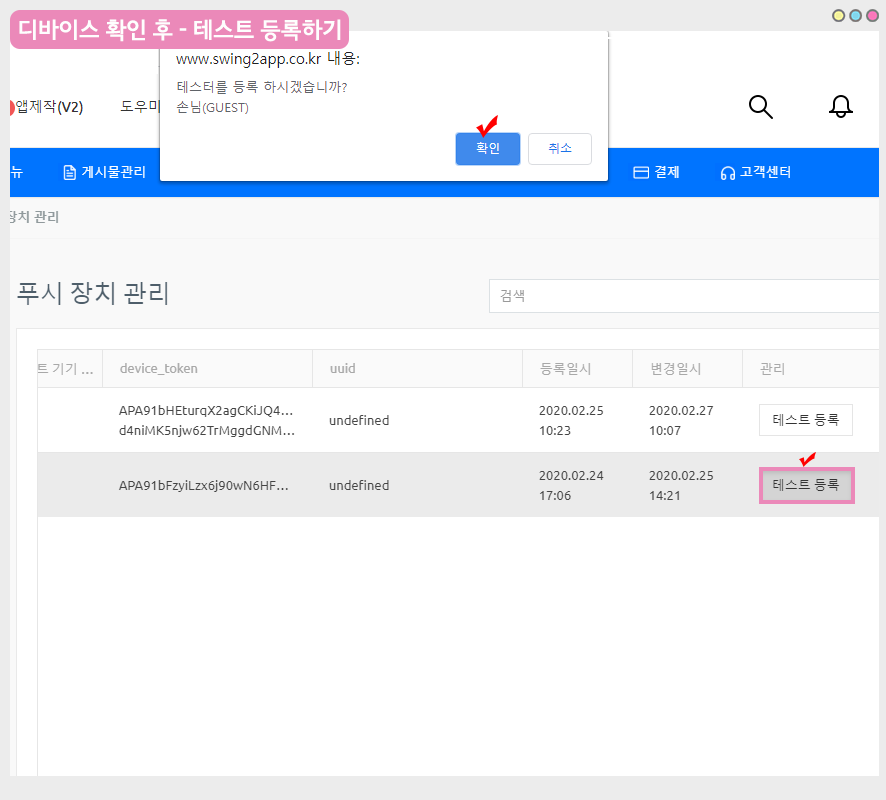Screen dimensions: 886x800
Task: Sort by the 등록일시 column header
Action: (x=565, y=369)
